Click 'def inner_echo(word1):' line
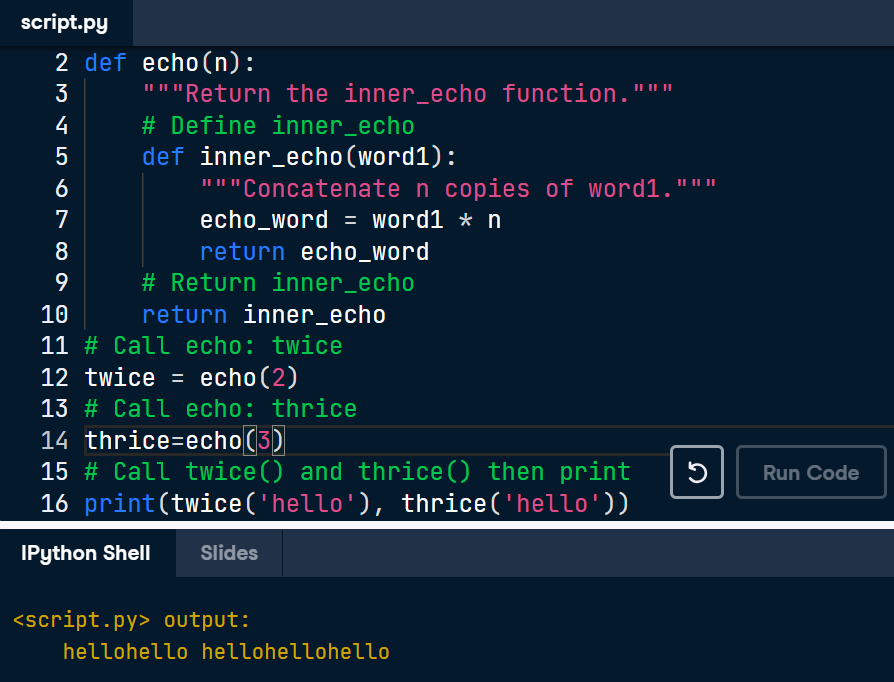This screenshot has width=894, height=682. pyautogui.click(x=299, y=157)
